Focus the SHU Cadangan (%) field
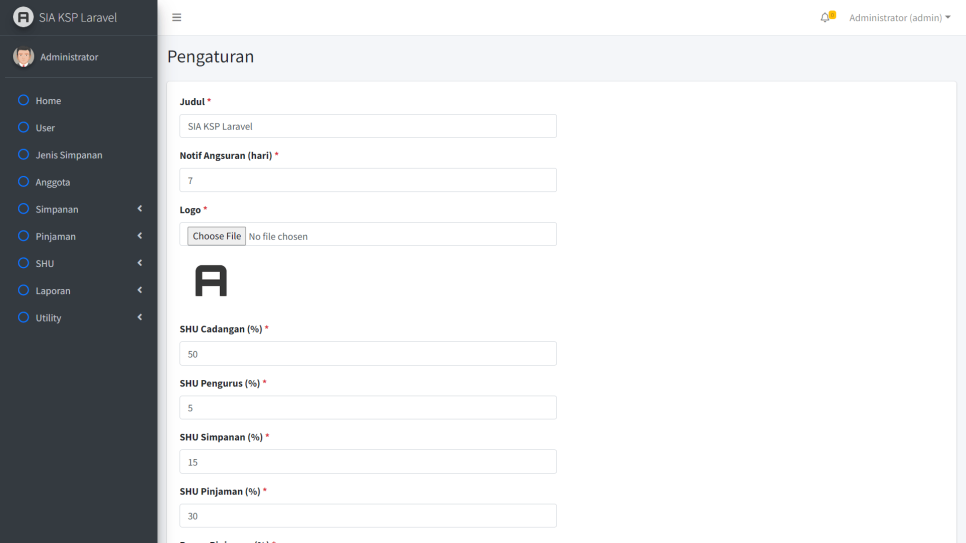Screen dimensions: 966x543 [368, 354]
